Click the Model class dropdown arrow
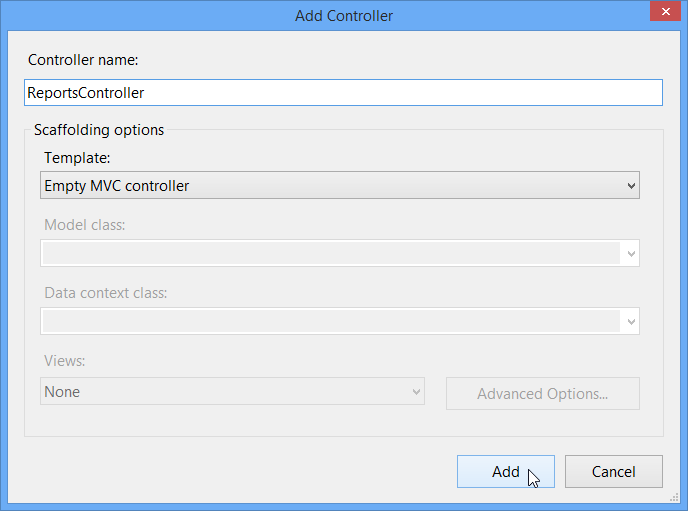This screenshot has width=688, height=511. pos(631,254)
